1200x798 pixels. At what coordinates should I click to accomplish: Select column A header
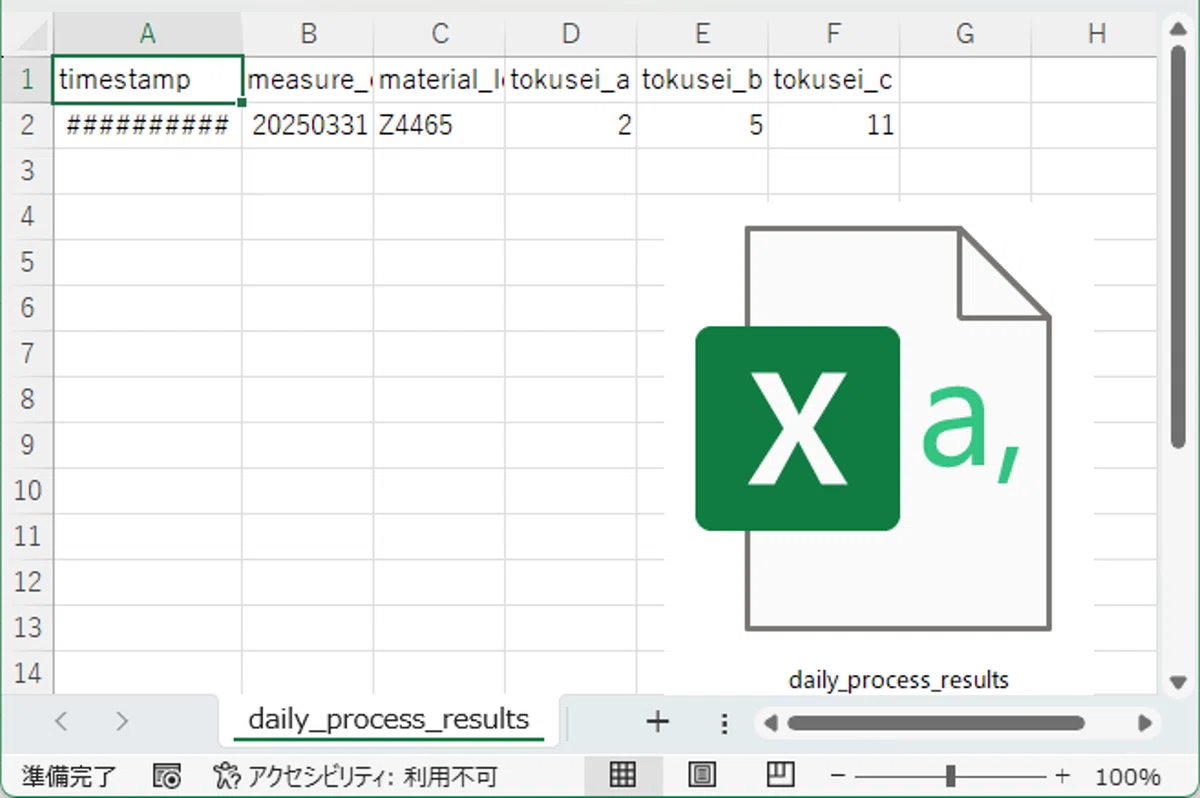pos(147,34)
